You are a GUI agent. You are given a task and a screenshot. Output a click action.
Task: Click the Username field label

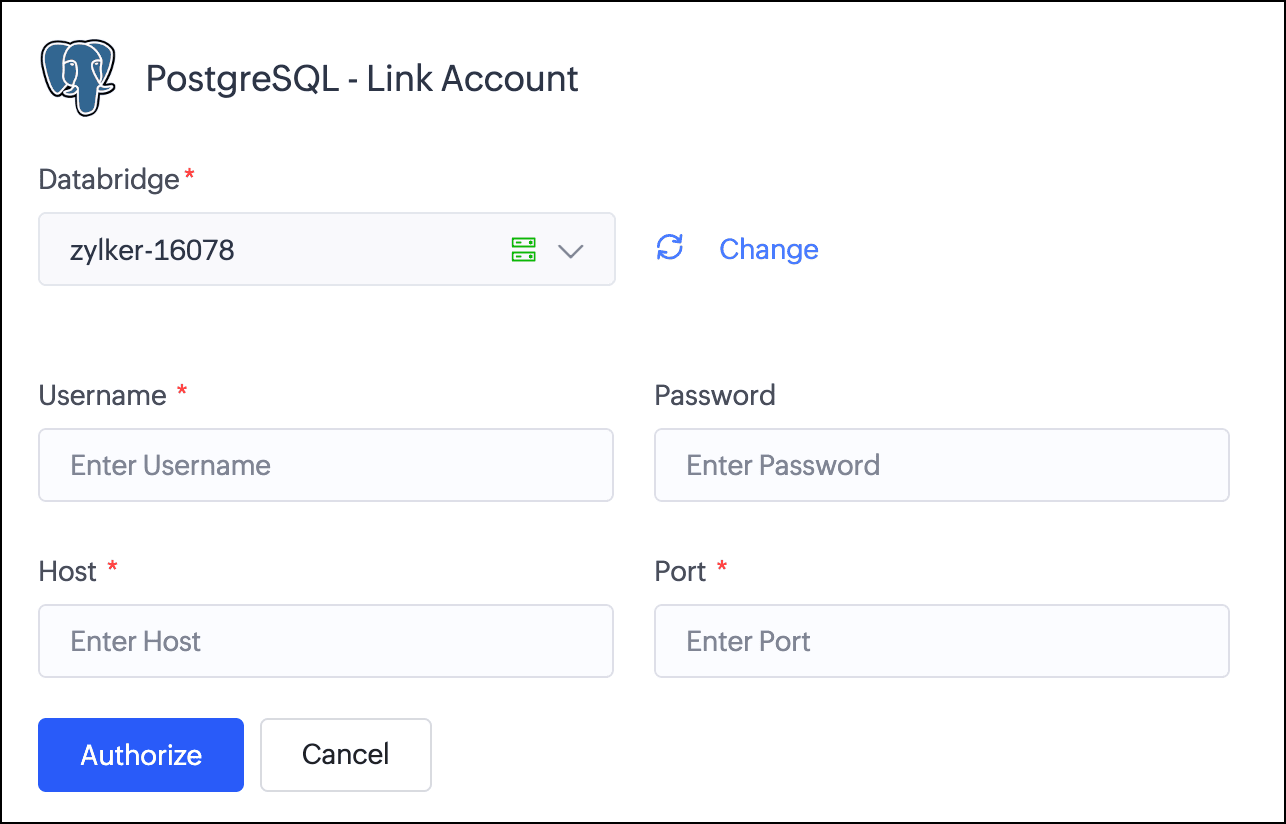[x=103, y=395]
